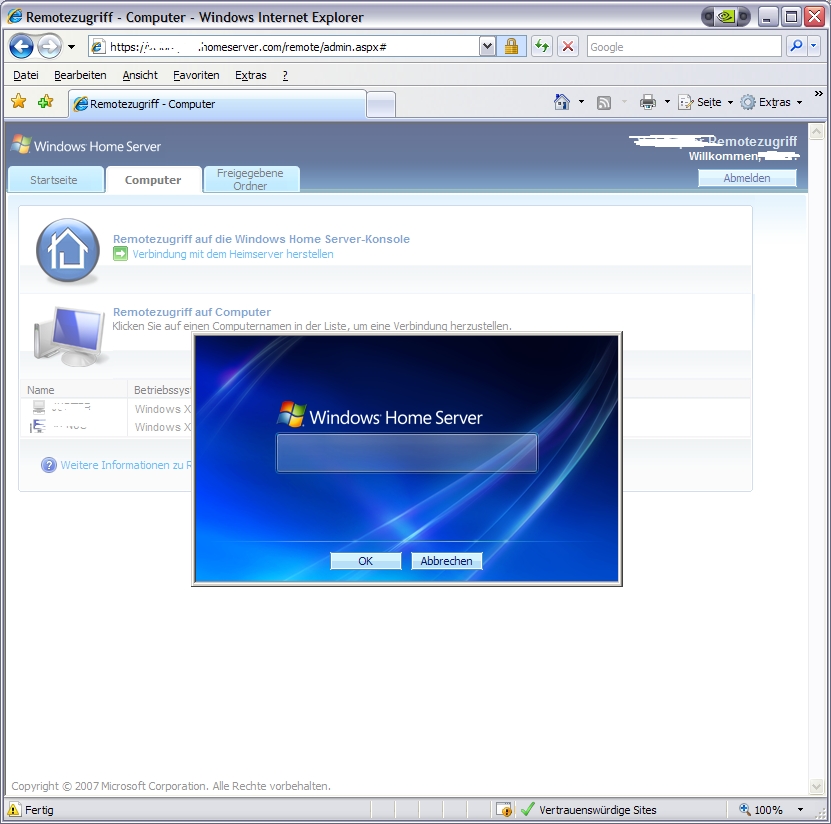
Task: Show more toolbar items chevron
Action: (819, 94)
